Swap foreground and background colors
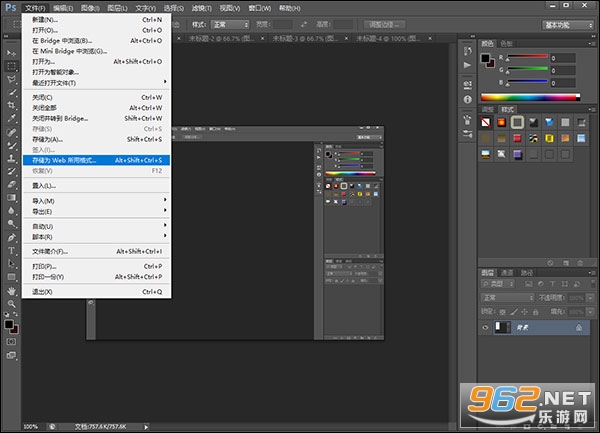The image size is (600, 433). 15,314
